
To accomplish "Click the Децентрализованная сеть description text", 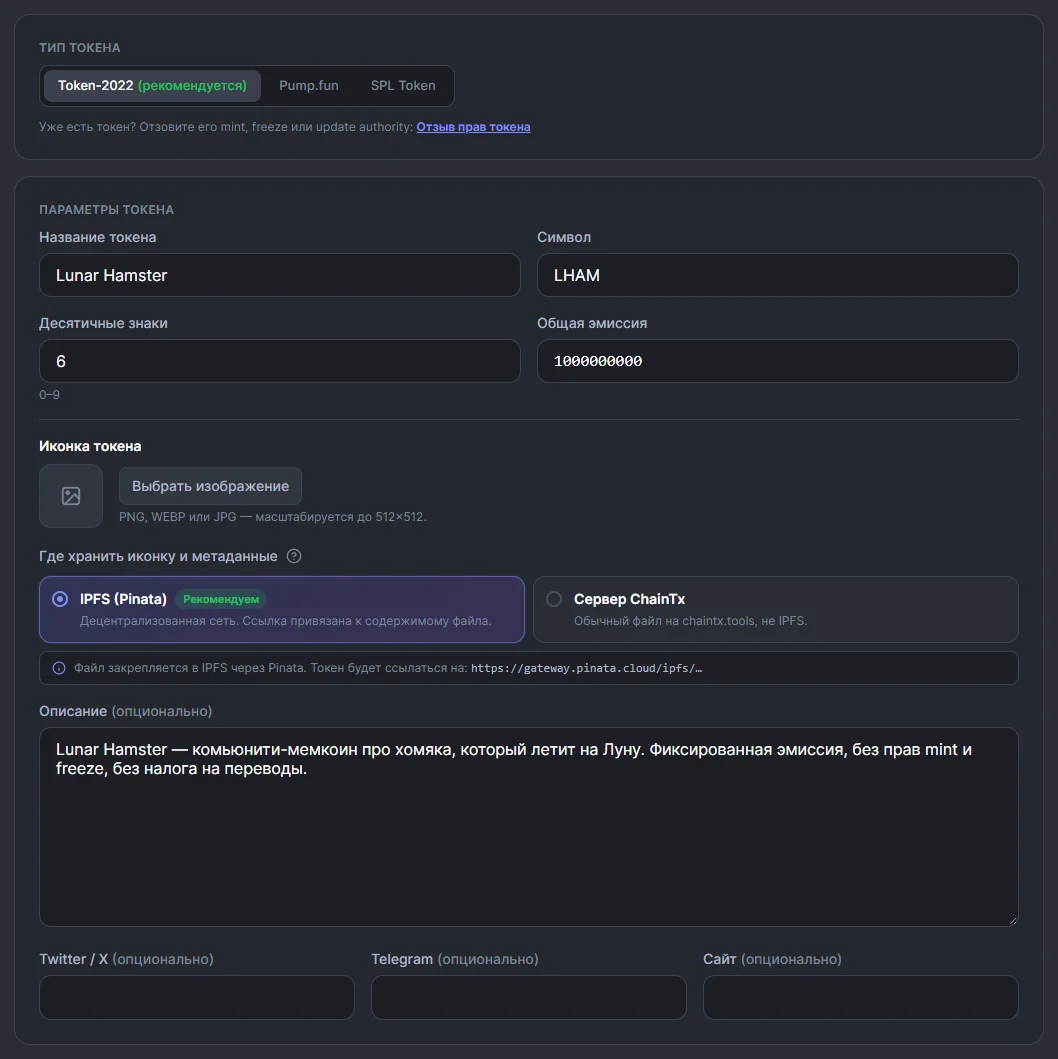I will pos(286,621).
